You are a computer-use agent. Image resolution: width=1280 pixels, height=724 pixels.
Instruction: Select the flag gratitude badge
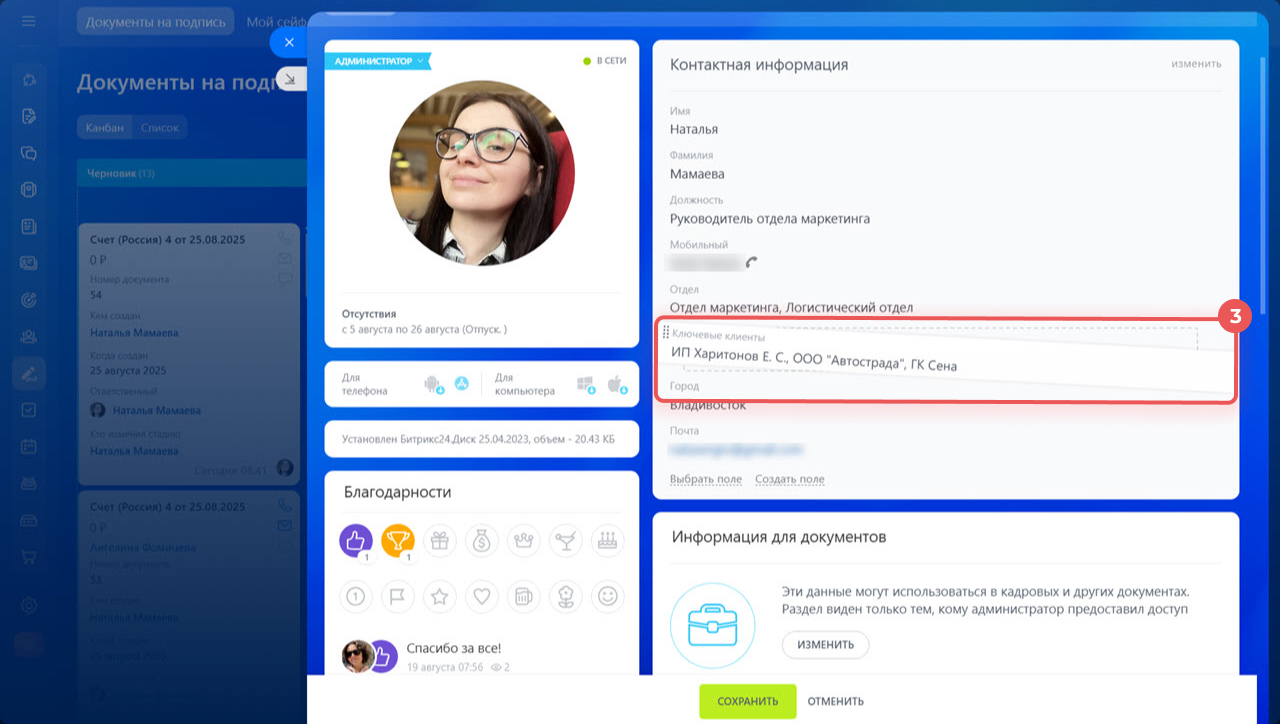pos(398,597)
